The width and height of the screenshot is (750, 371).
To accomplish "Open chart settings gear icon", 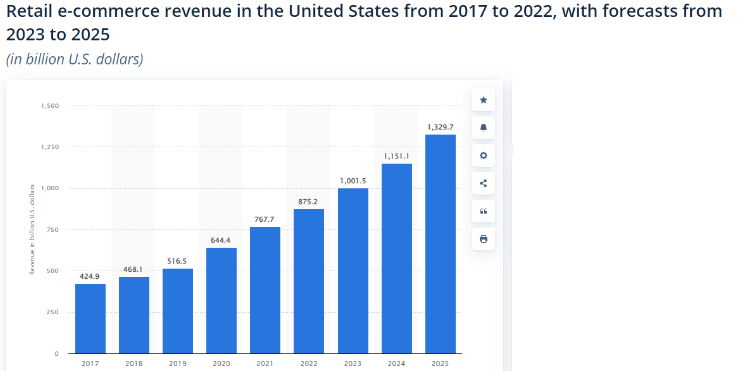I will point(483,155).
